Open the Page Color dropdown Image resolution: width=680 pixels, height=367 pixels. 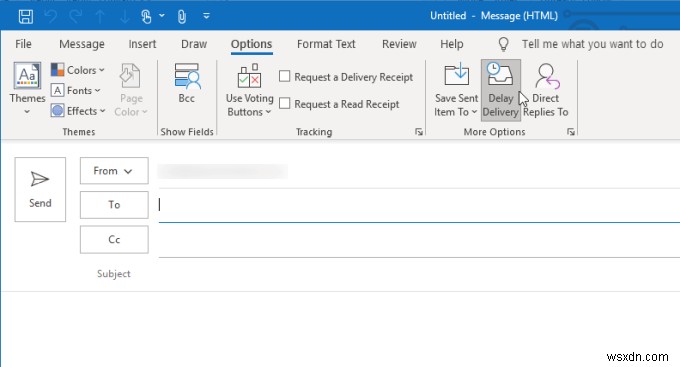[131, 90]
